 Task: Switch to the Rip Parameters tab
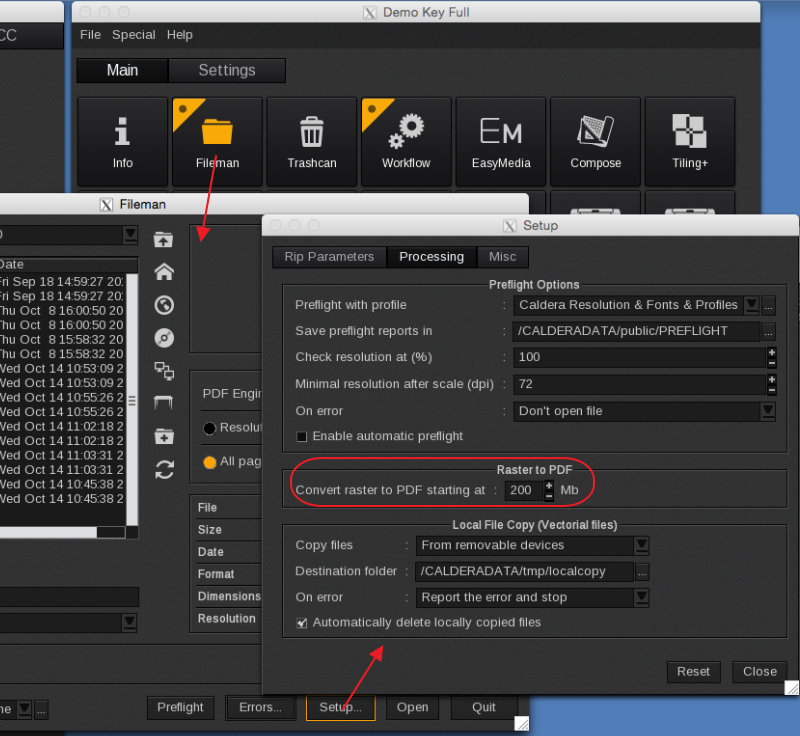click(x=329, y=257)
